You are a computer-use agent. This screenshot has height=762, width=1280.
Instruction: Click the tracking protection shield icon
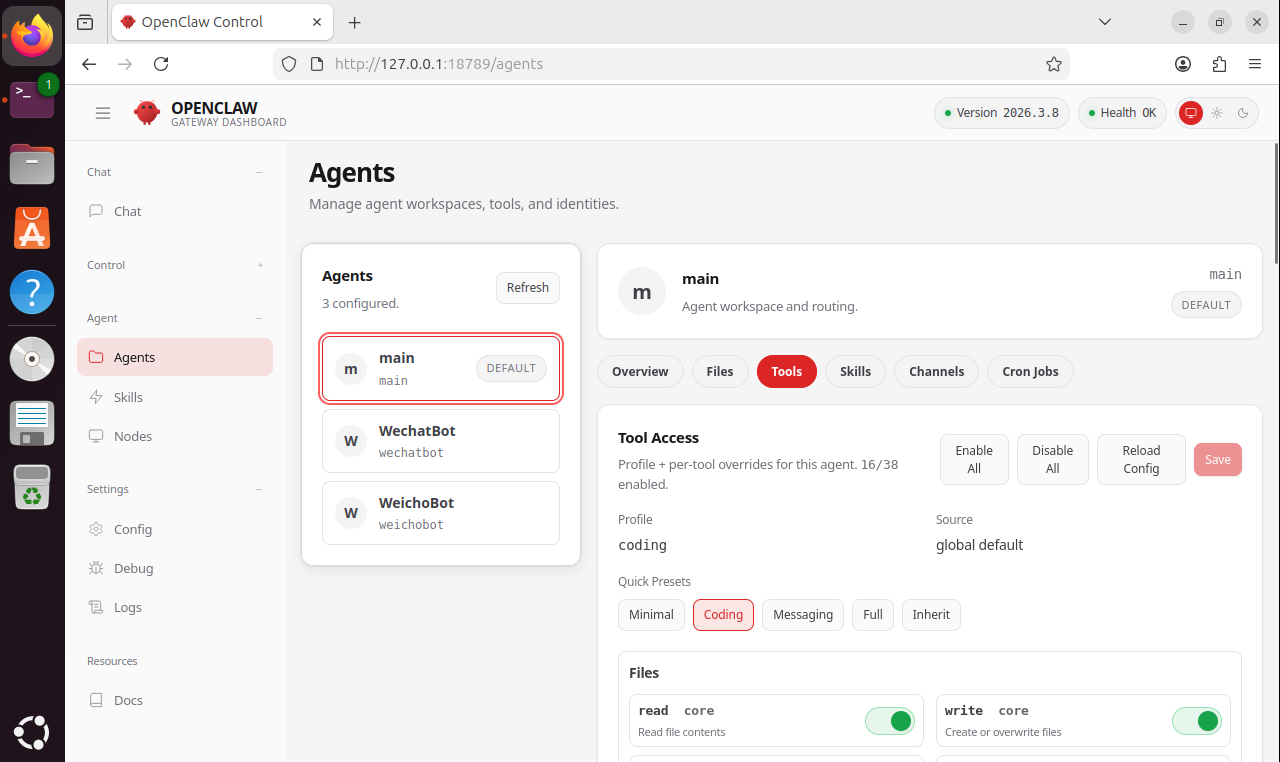click(x=289, y=64)
